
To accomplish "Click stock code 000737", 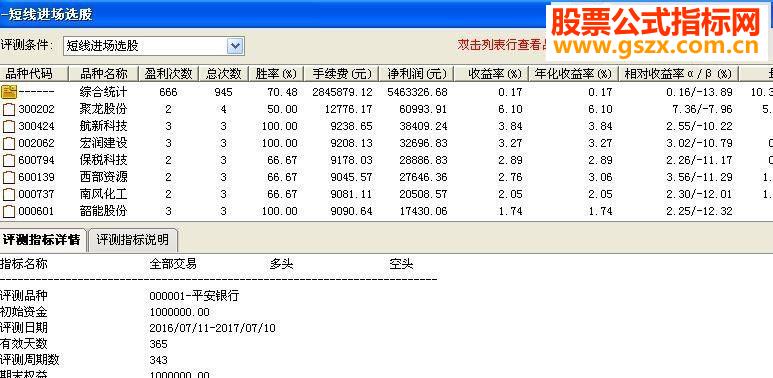I will click(x=36, y=195).
